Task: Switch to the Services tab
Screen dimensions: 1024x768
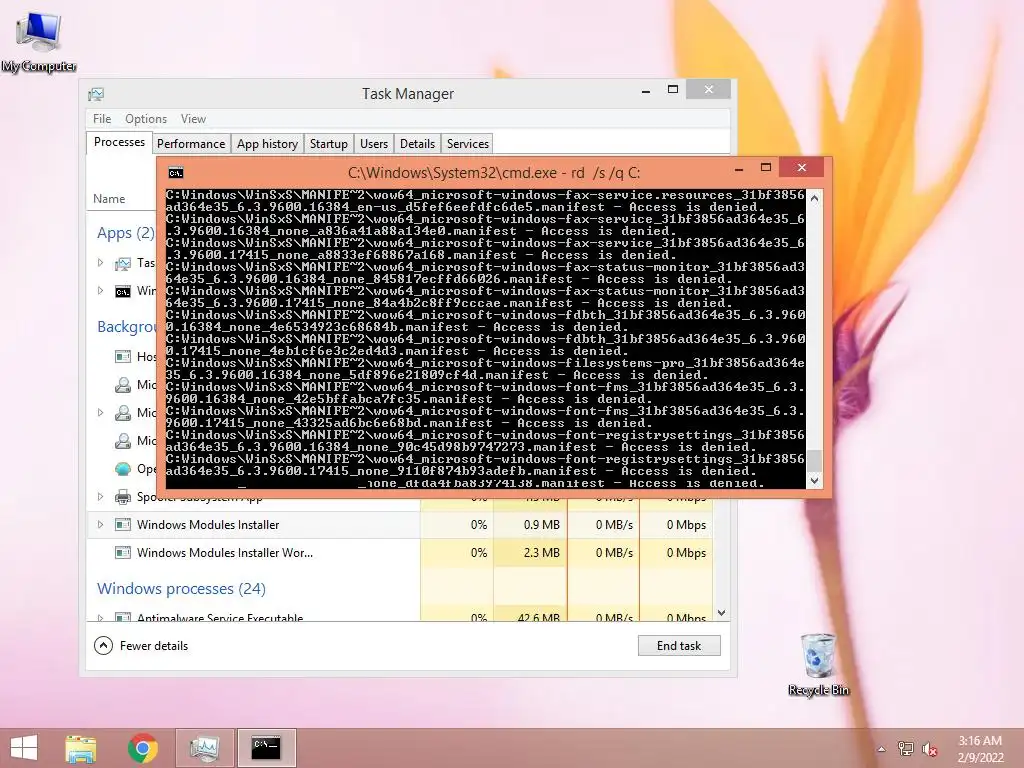Action: pos(468,144)
